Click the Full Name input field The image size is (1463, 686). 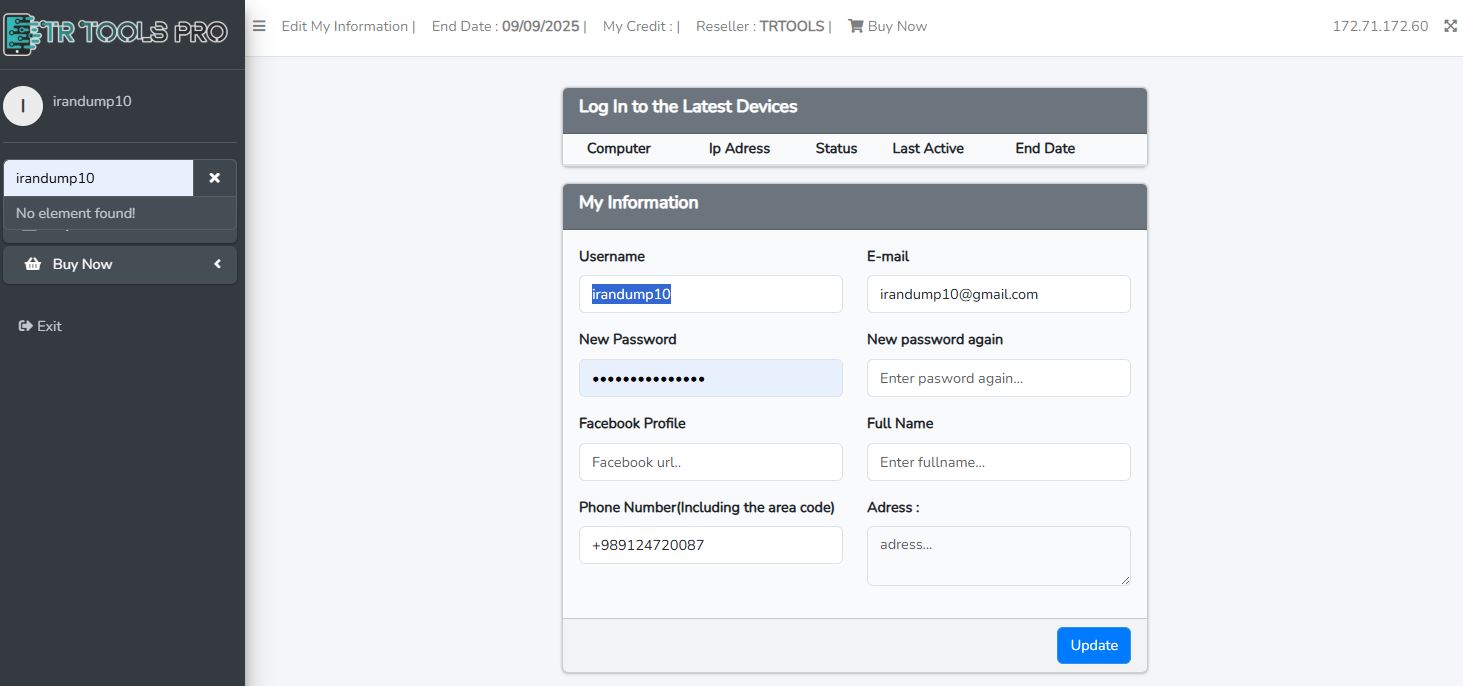click(x=998, y=462)
